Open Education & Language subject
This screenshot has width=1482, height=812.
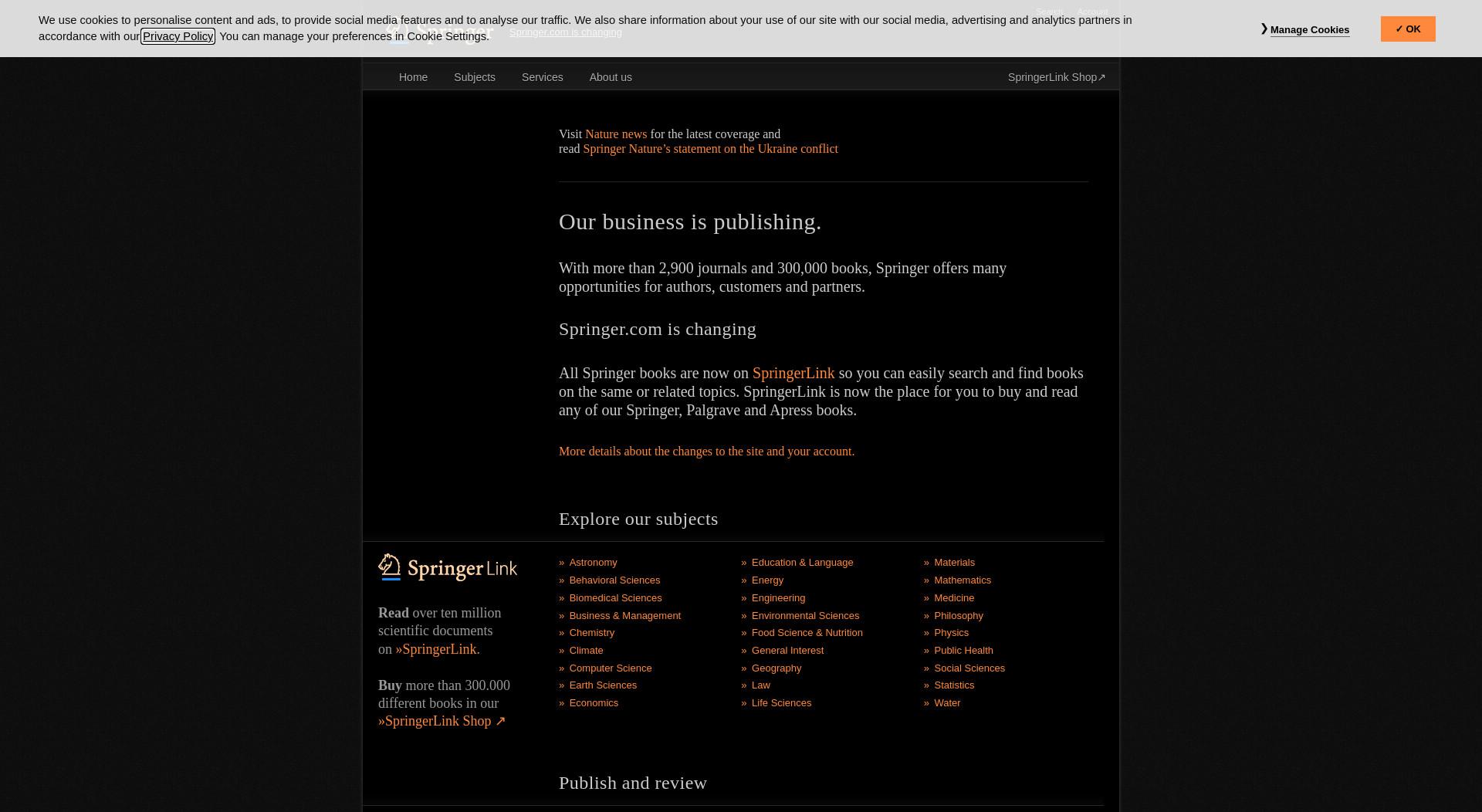(x=802, y=563)
